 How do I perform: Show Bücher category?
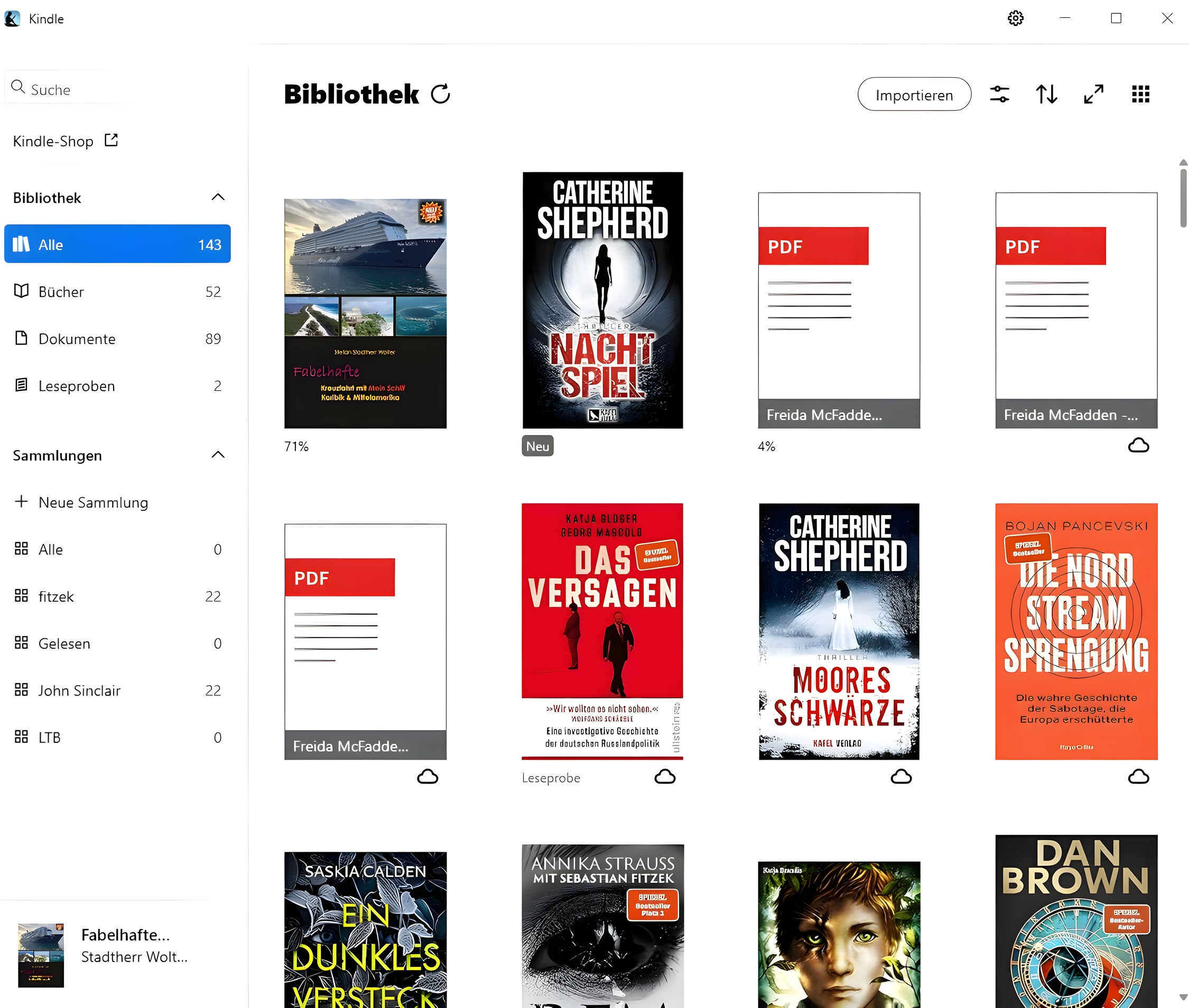coord(117,292)
